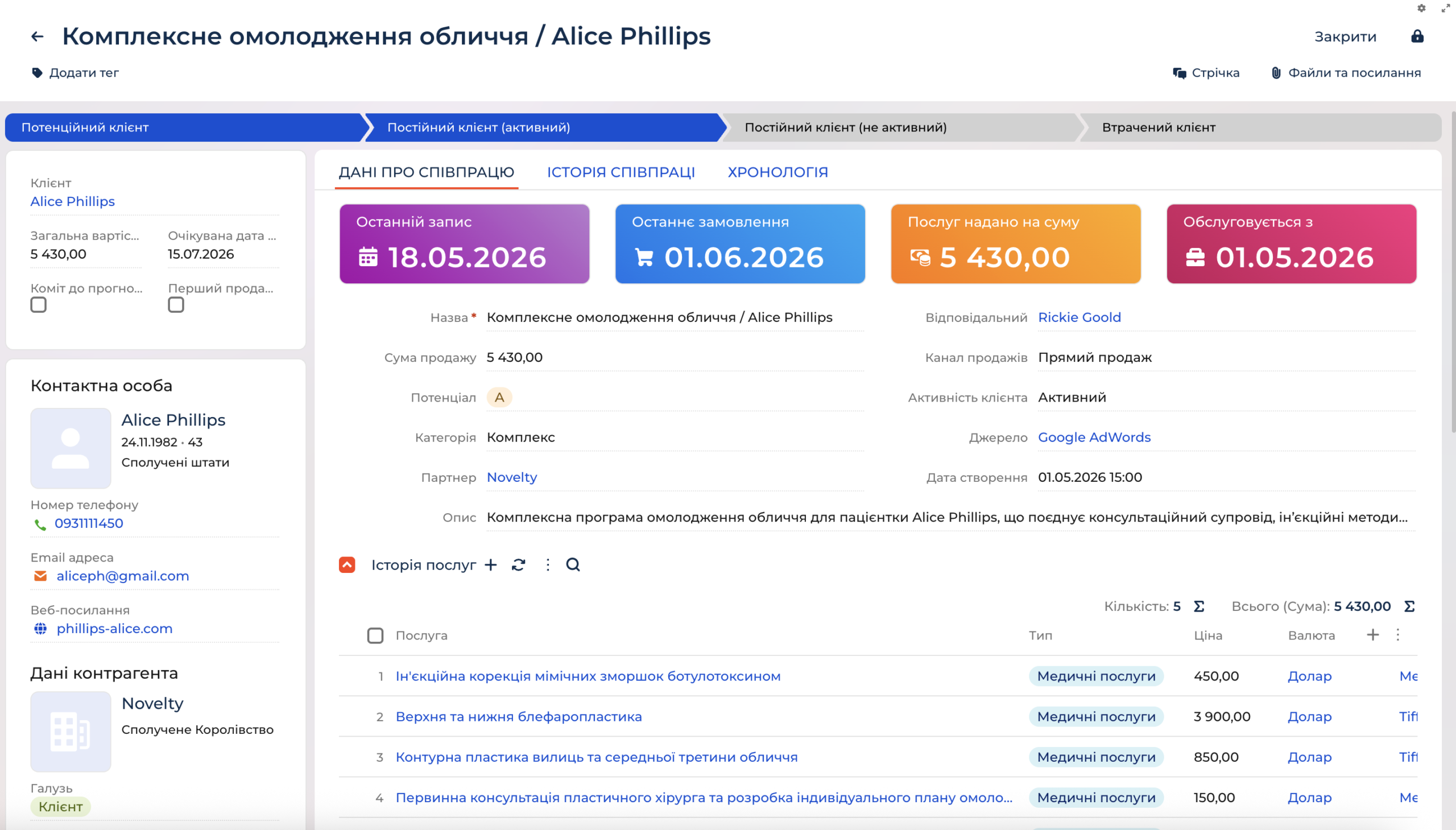Viewport: 1456px width, 830px height.
Task: Click the expand fullscreen icon
Action: pos(1446,8)
